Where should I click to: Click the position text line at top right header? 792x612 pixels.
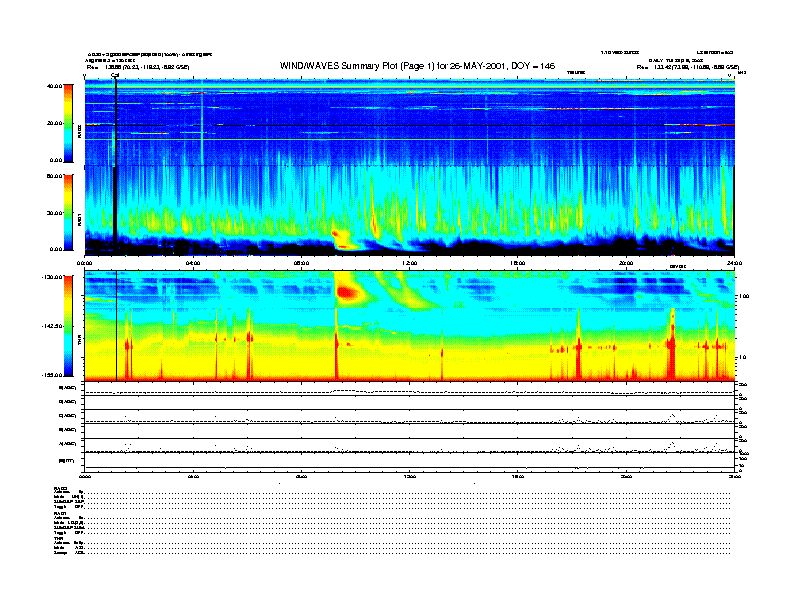point(688,67)
